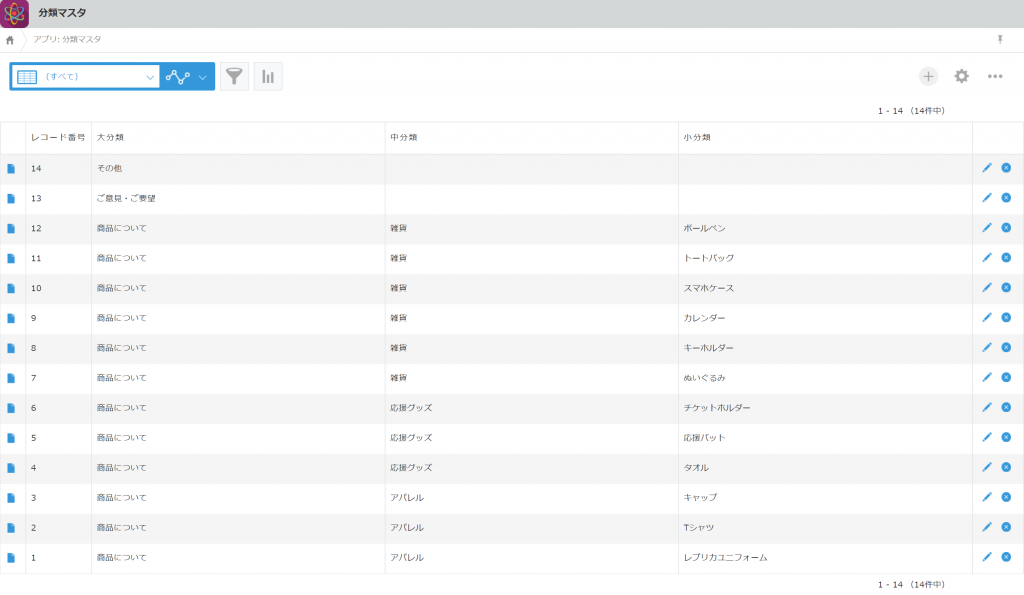This screenshot has width=1024, height=595.
Task: Sort by レコード番号 column header
Action: pos(58,138)
